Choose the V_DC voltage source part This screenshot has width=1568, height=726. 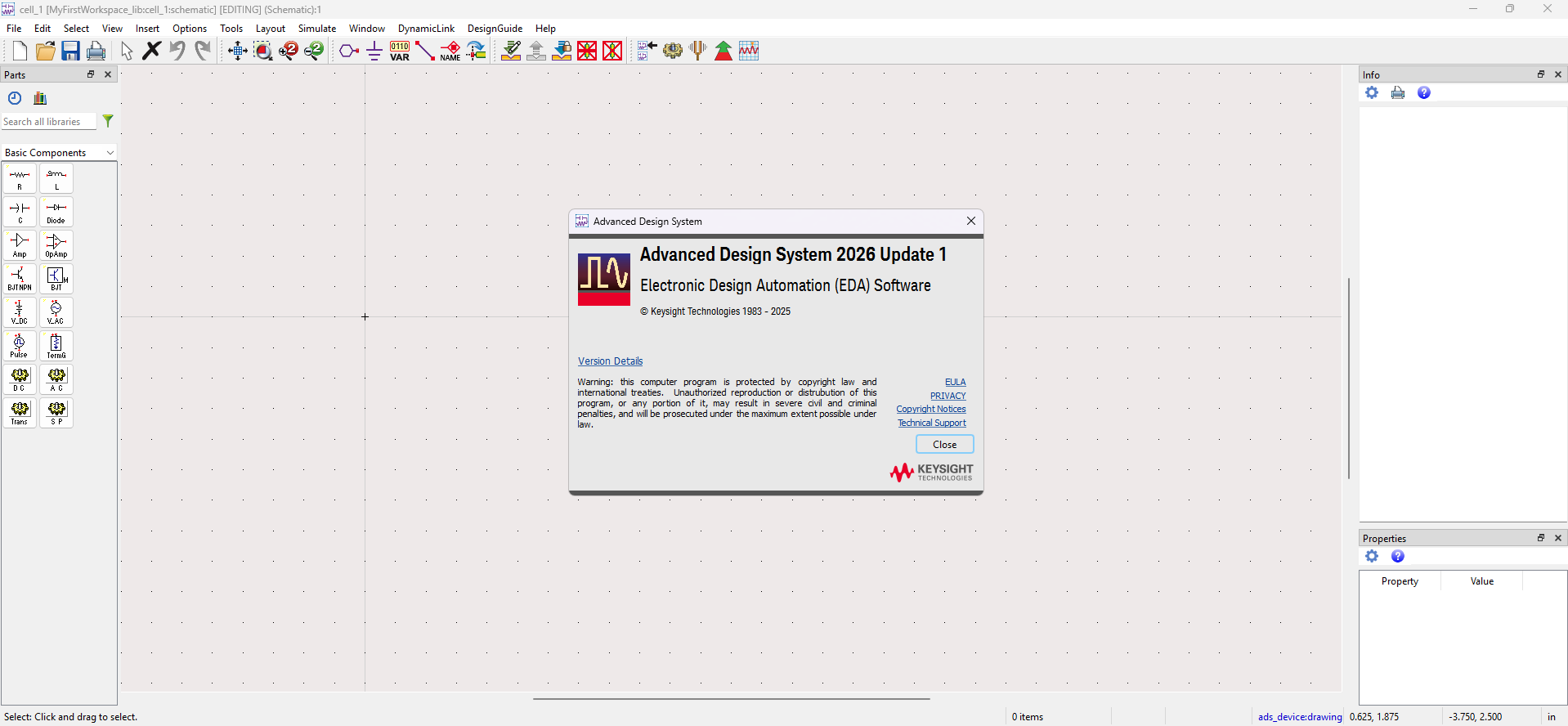click(x=20, y=312)
